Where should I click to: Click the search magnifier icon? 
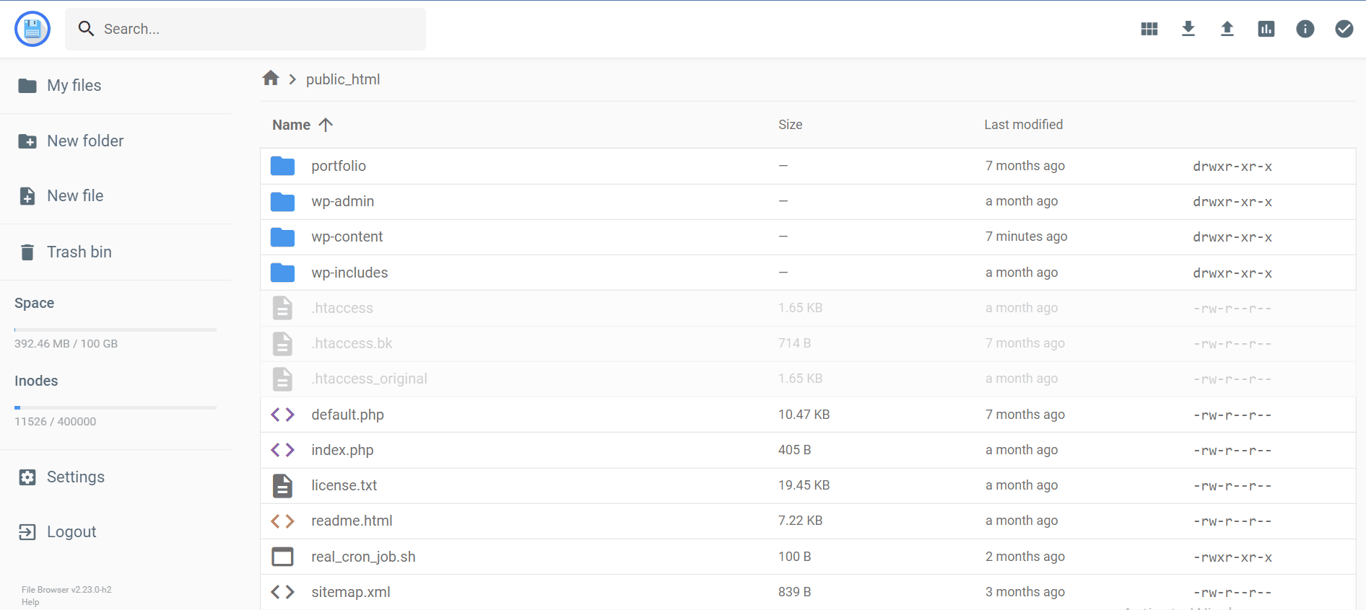pyautogui.click(x=86, y=28)
